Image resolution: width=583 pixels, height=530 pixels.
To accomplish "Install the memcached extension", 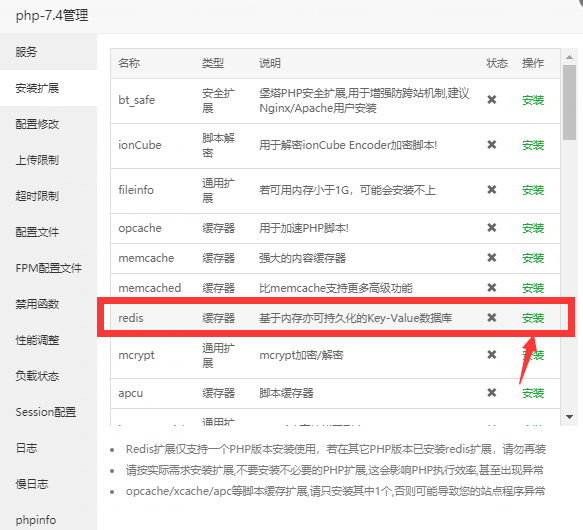I will [533, 288].
